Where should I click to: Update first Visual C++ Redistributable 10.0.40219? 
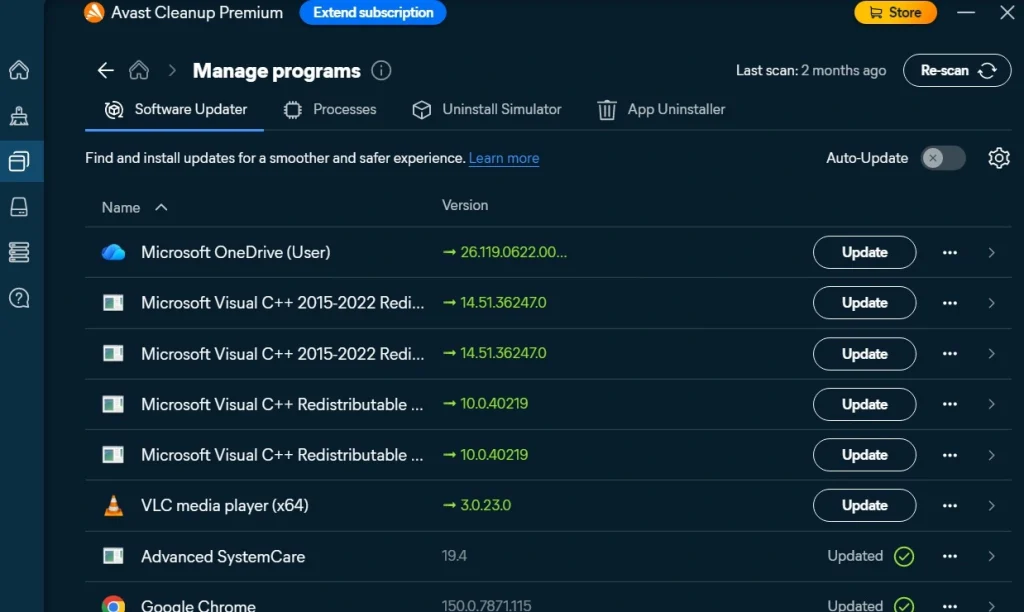click(x=865, y=404)
